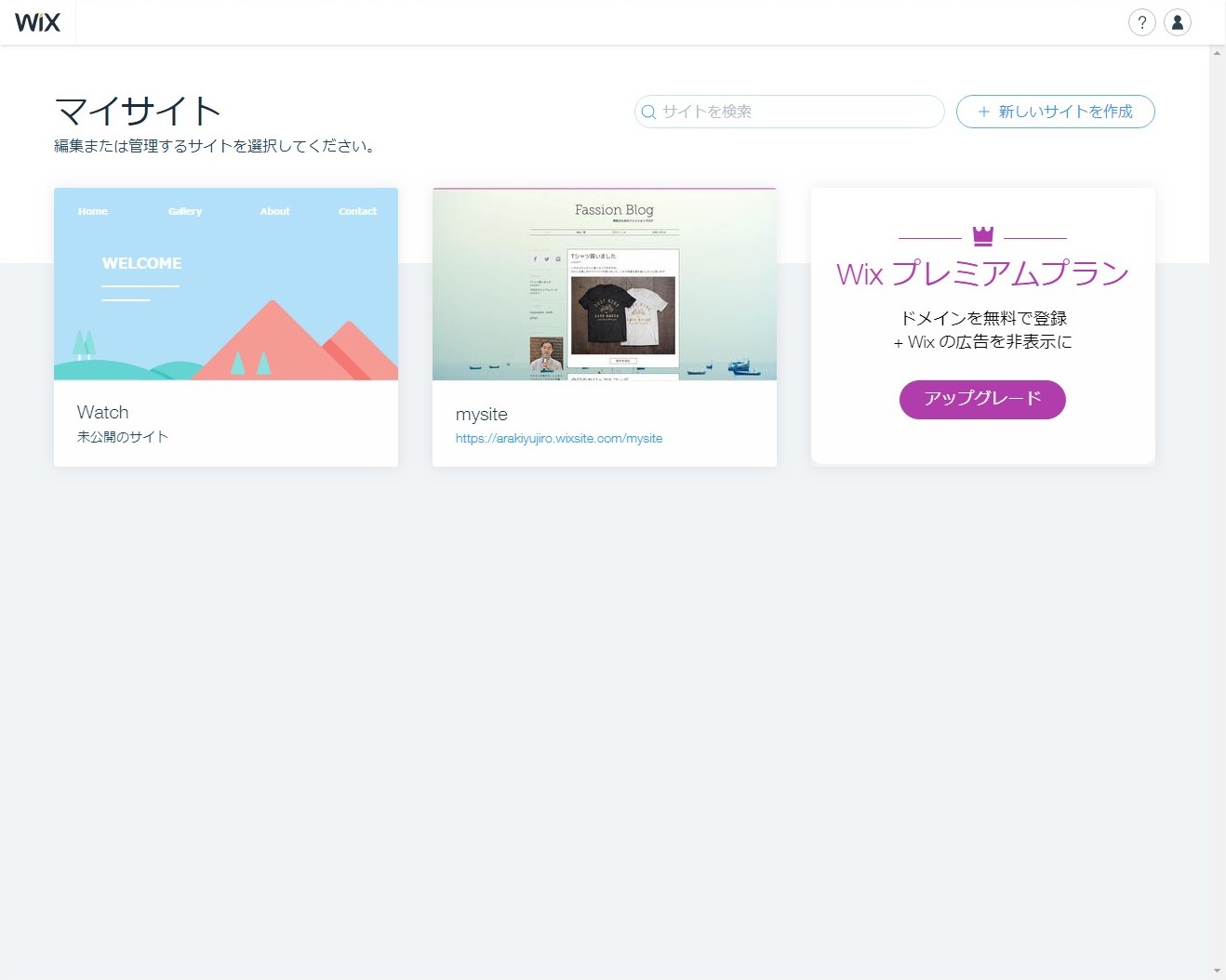
Task: Click the マイサイト page heading
Action: click(x=138, y=112)
